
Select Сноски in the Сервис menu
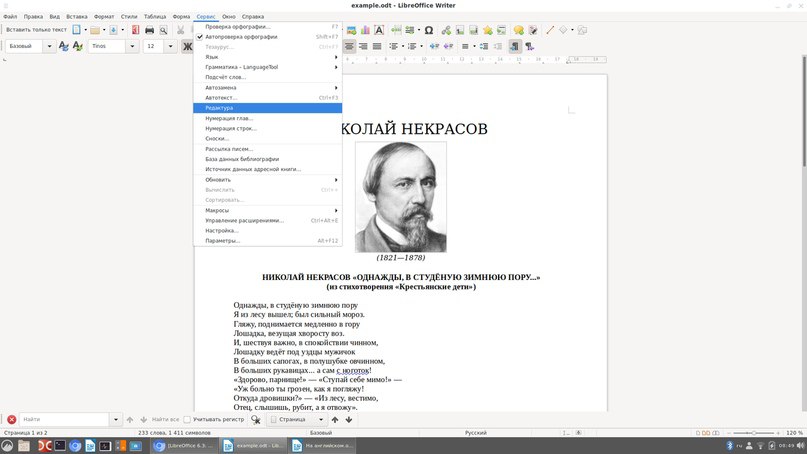pos(268,138)
